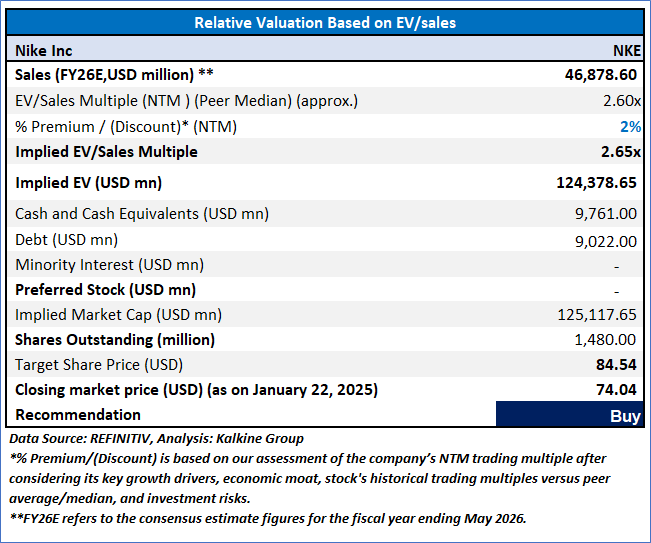Select the closing market price 74.04
The image size is (651, 543).
pyautogui.click(x=616, y=389)
